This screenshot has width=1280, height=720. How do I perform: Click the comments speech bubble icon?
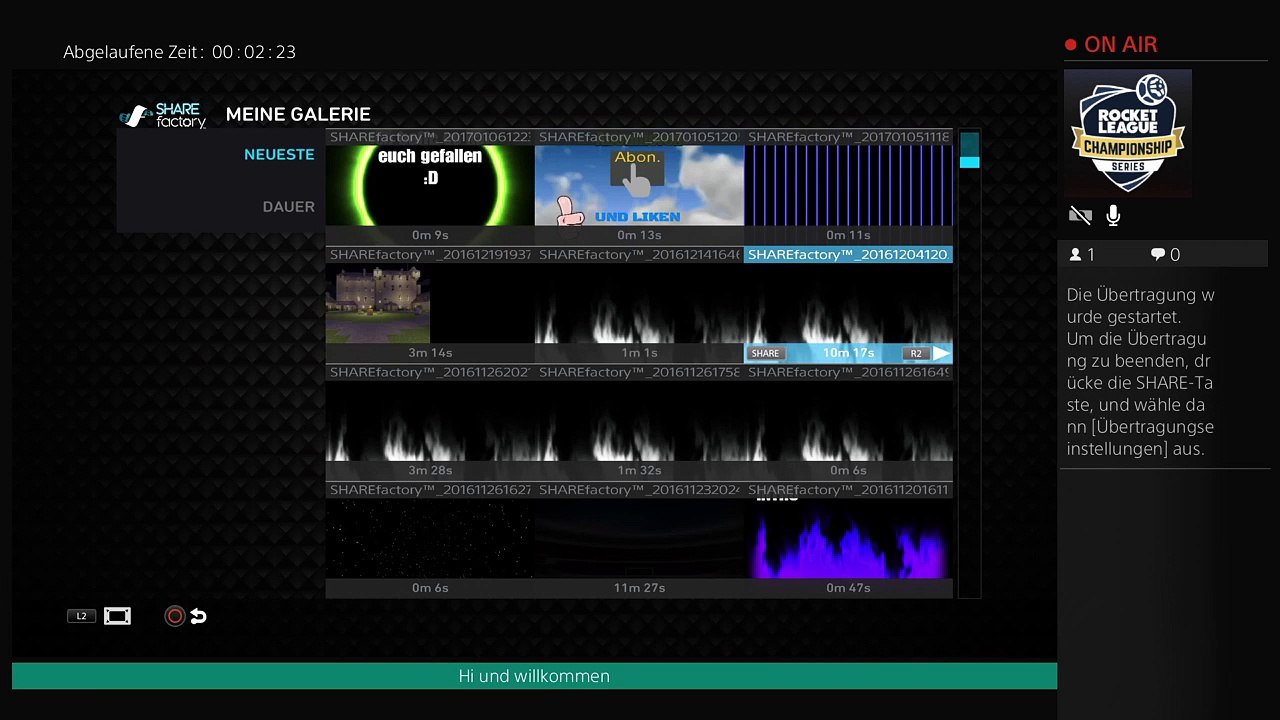click(x=1158, y=255)
